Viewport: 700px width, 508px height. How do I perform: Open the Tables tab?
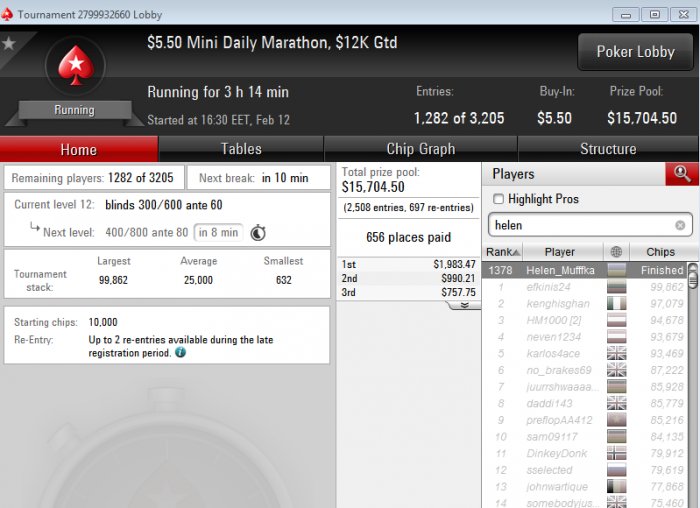click(241, 149)
